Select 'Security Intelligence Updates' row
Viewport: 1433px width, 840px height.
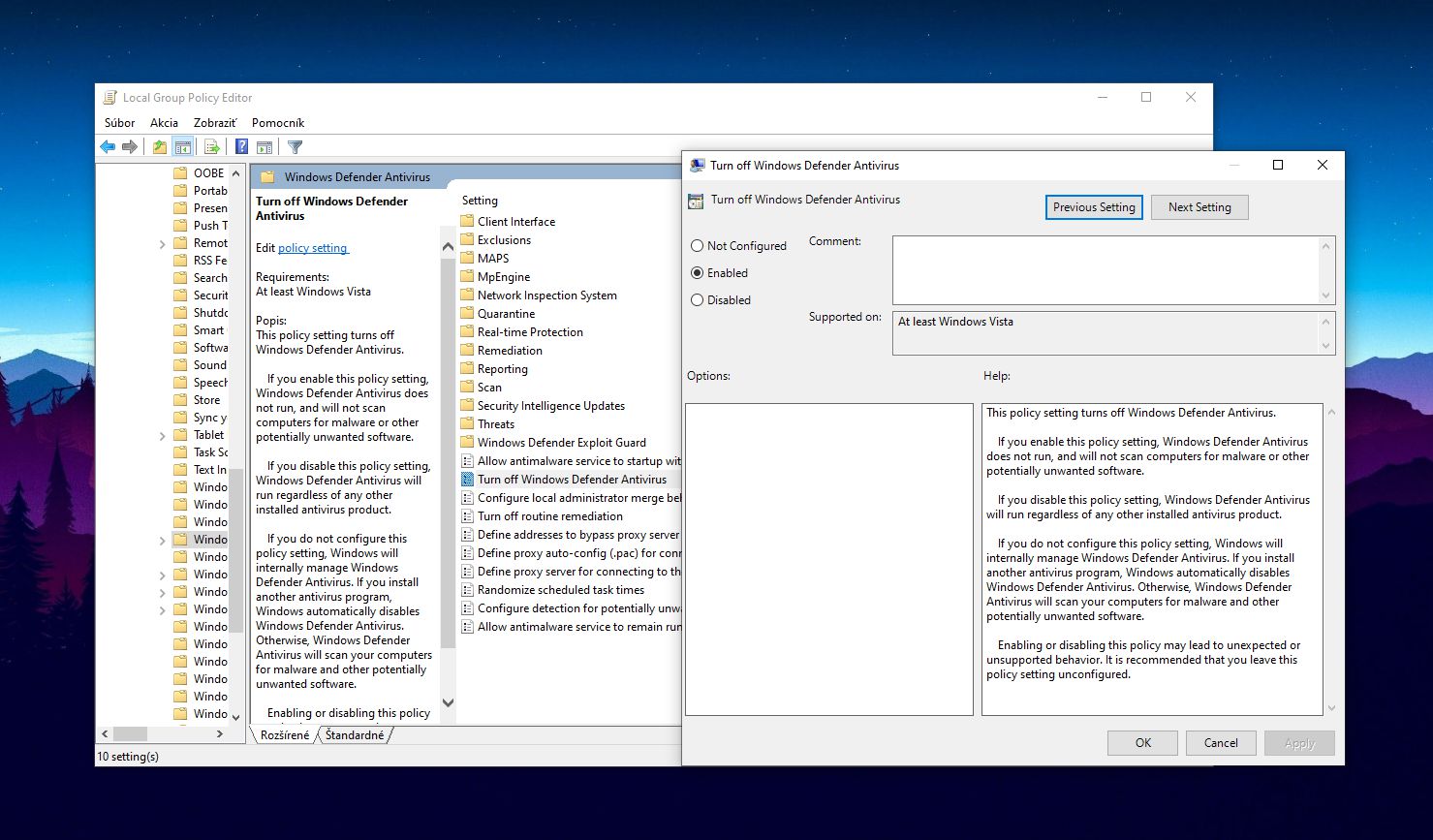click(550, 406)
